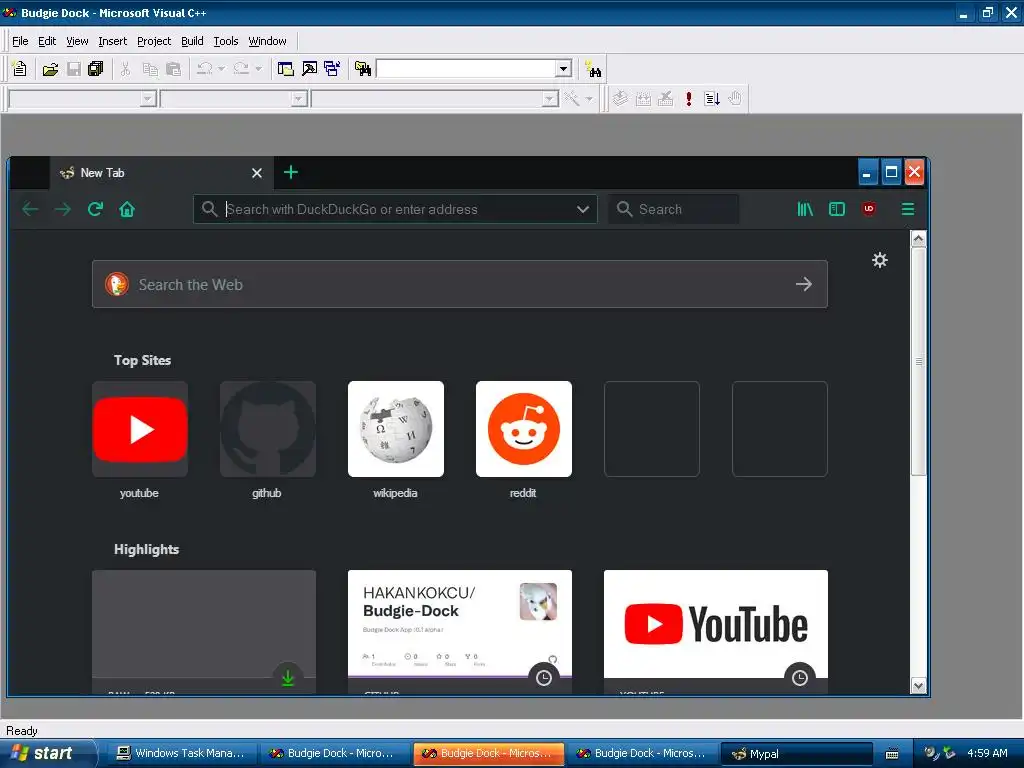Click the Open folder toolbar icon
The width and height of the screenshot is (1024, 768).
[x=50, y=69]
